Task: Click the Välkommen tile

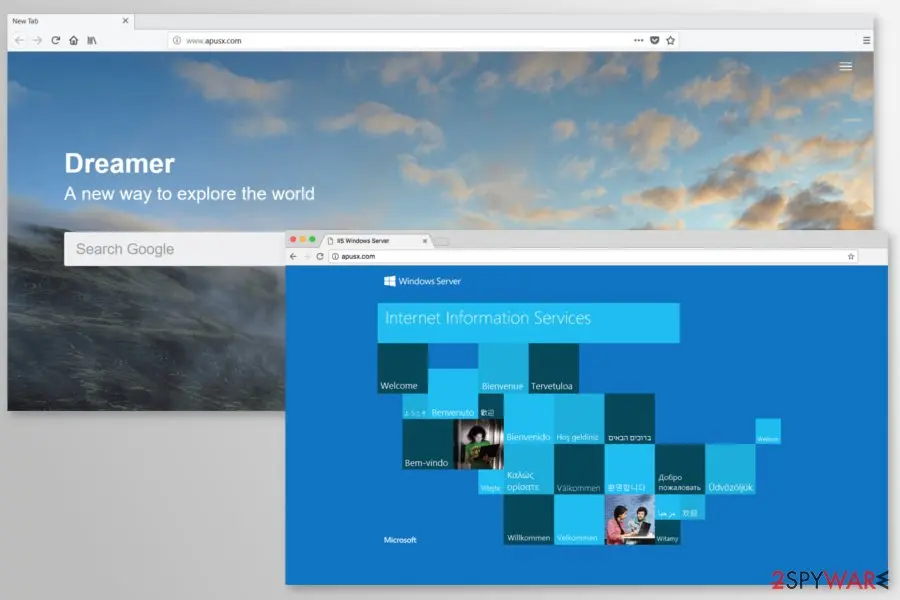Action: pyautogui.click(x=579, y=469)
